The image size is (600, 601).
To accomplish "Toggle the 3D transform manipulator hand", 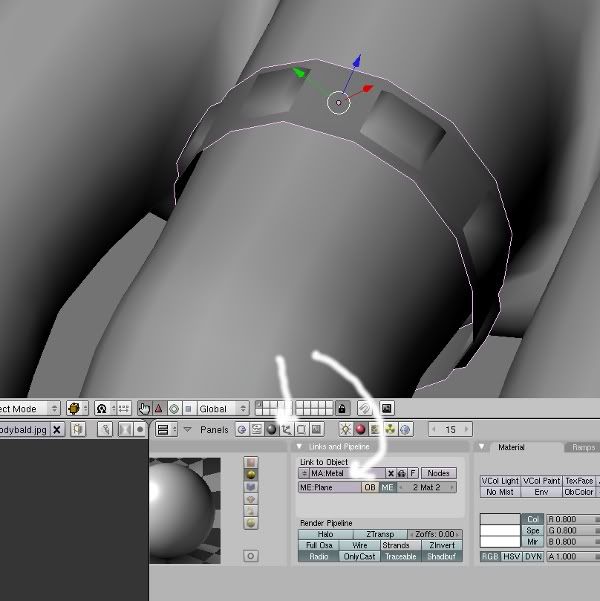I will (145, 409).
